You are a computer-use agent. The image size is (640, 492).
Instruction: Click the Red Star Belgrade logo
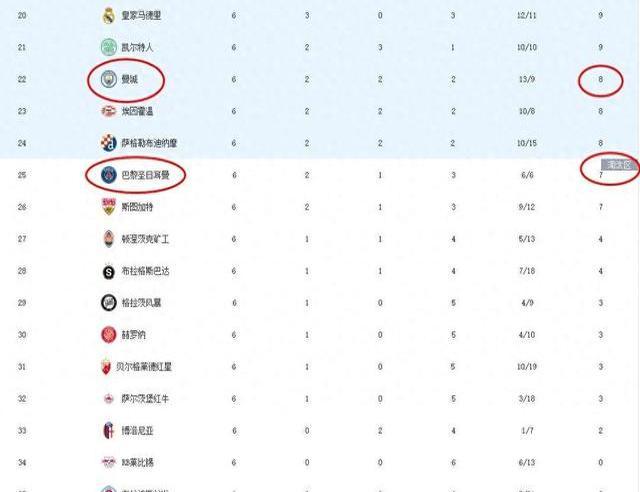click(x=106, y=366)
